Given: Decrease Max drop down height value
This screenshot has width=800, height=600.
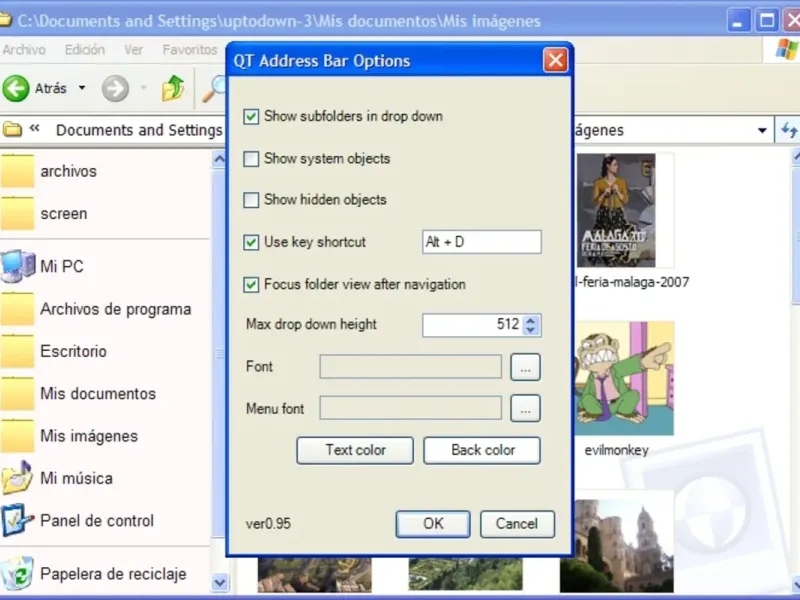Looking at the screenshot, I should point(531,330).
